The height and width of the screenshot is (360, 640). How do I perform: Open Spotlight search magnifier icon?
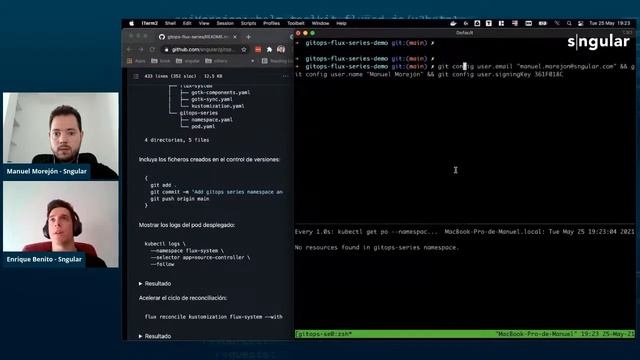[569, 23]
